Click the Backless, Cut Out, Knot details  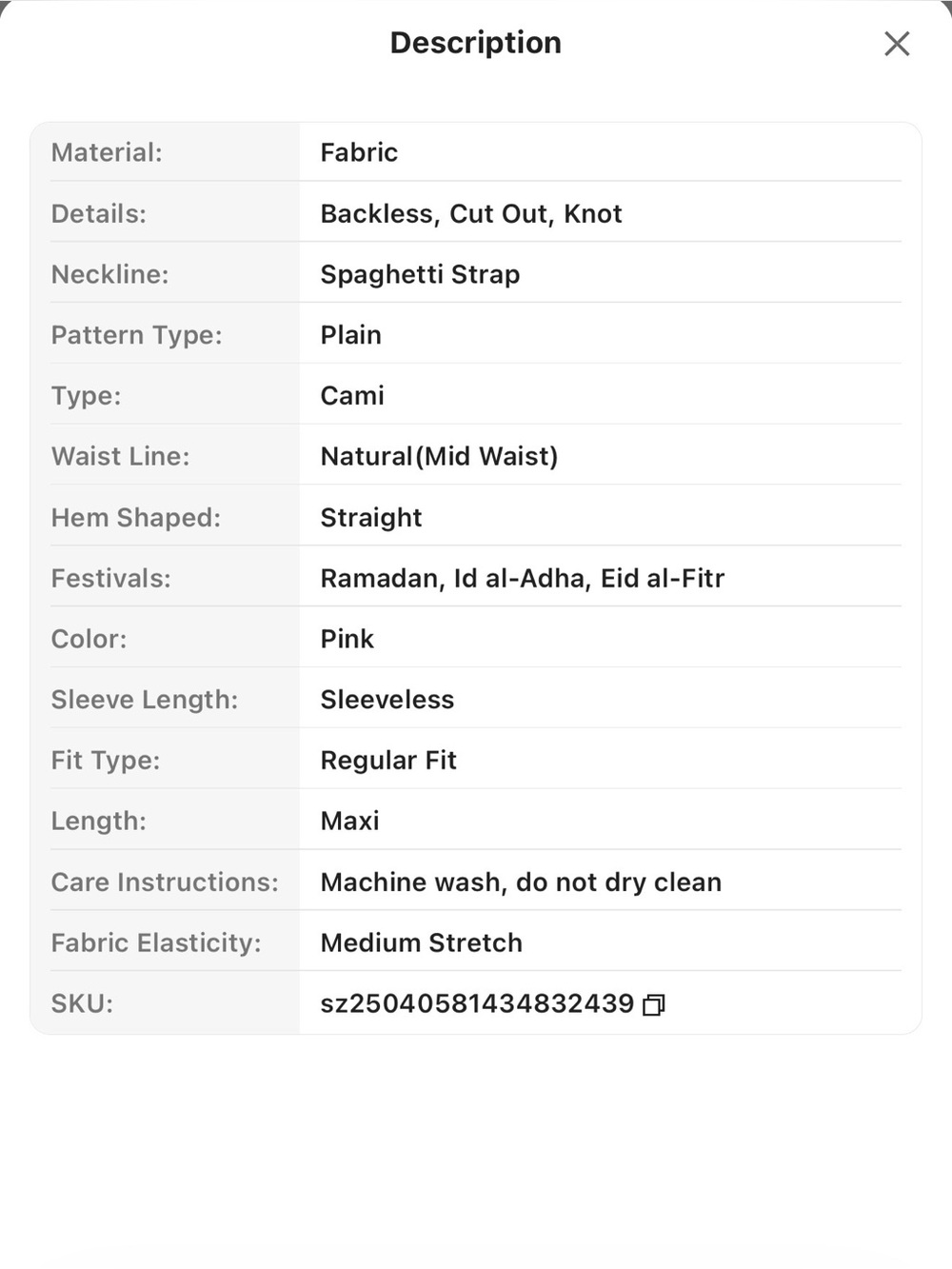pyautogui.click(x=471, y=213)
